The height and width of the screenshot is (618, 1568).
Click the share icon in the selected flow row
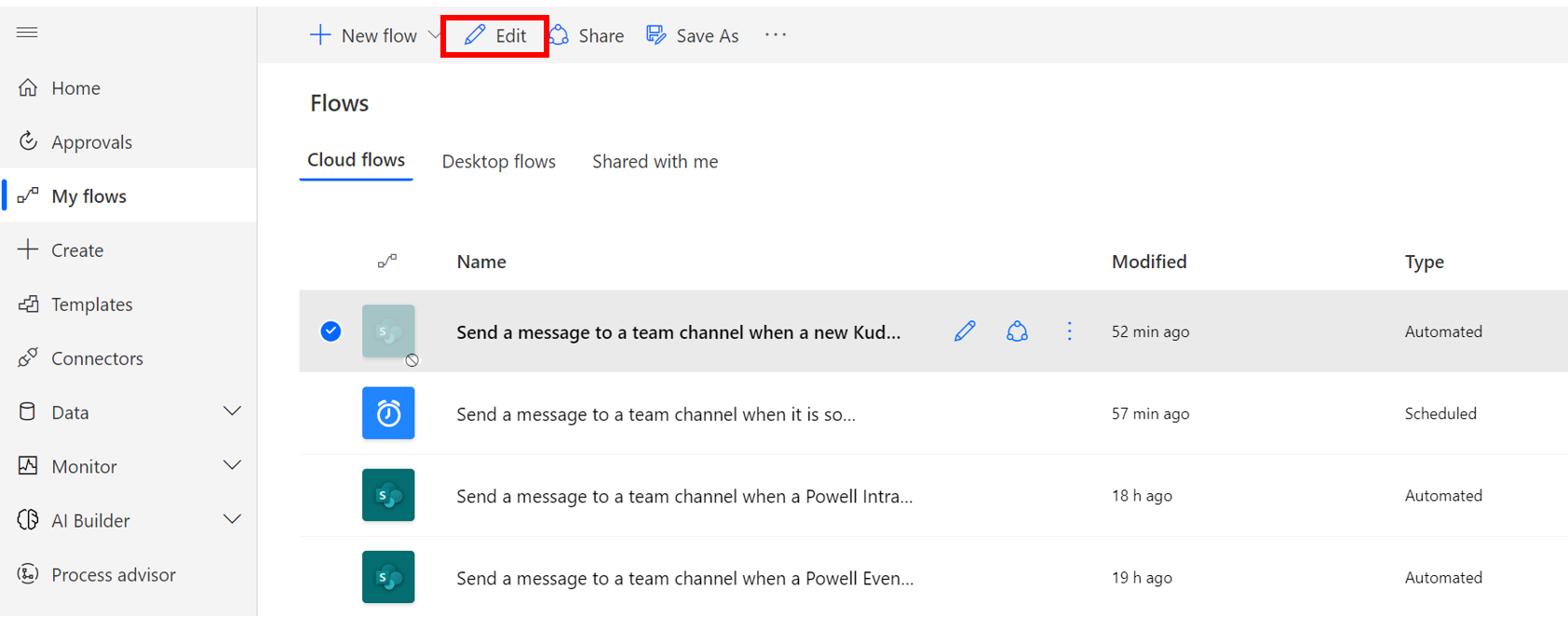point(1017,330)
